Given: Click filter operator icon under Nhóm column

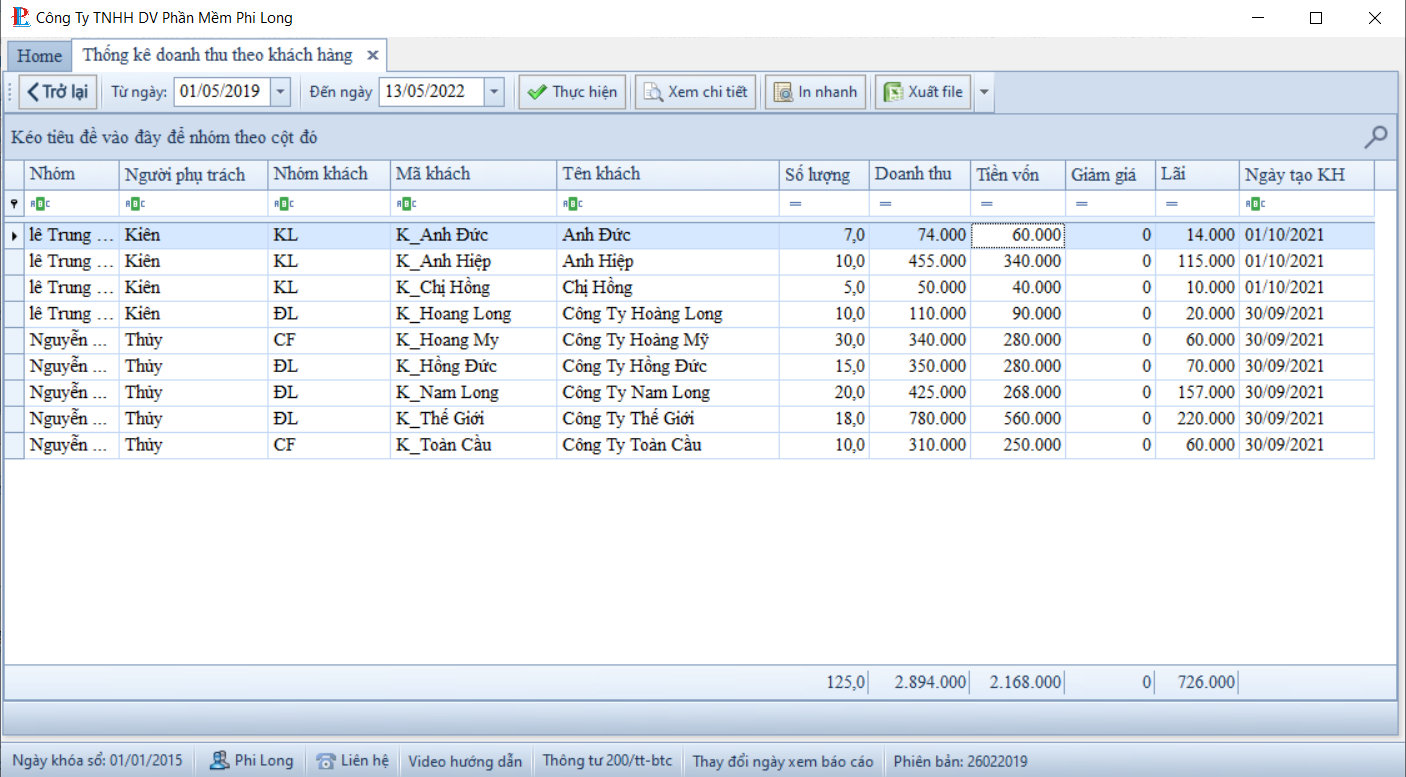Looking at the screenshot, I should (x=40, y=204).
